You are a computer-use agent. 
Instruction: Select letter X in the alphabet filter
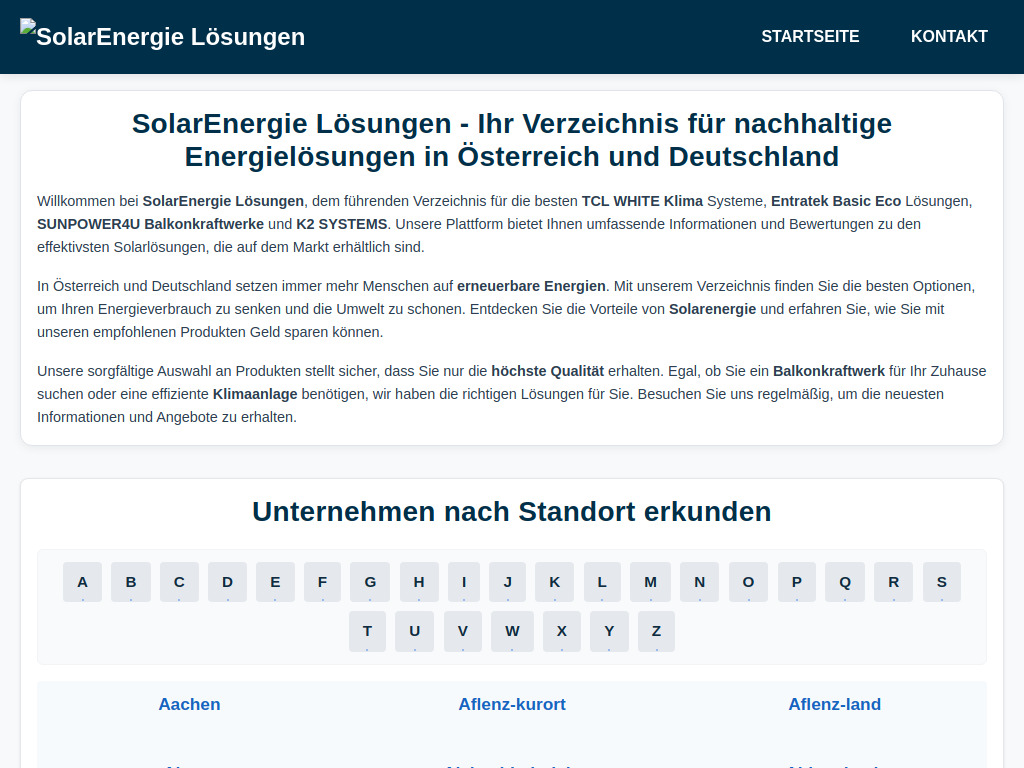pos(561,631)
